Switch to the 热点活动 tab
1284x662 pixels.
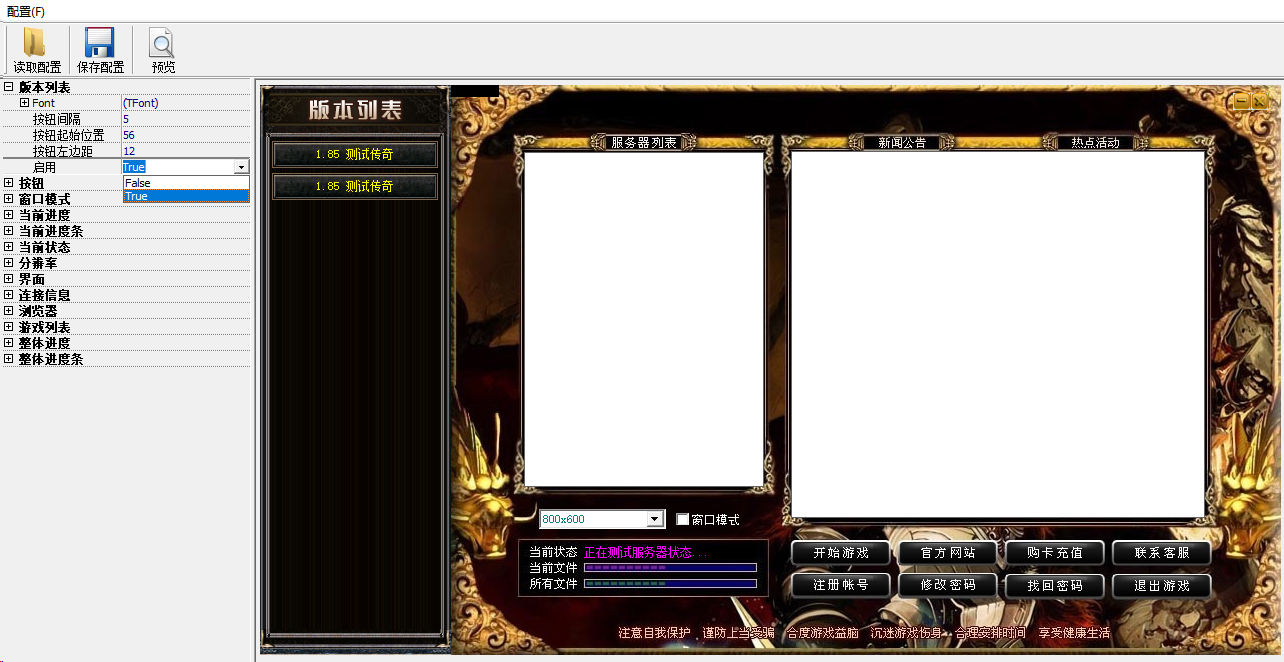(1095, 143)
